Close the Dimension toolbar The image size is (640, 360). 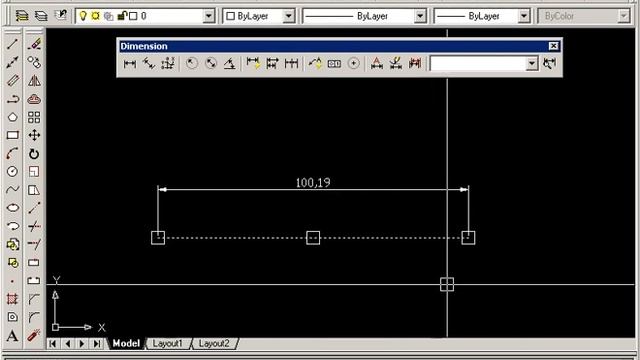pyautogui.click(x=553, y=46)
